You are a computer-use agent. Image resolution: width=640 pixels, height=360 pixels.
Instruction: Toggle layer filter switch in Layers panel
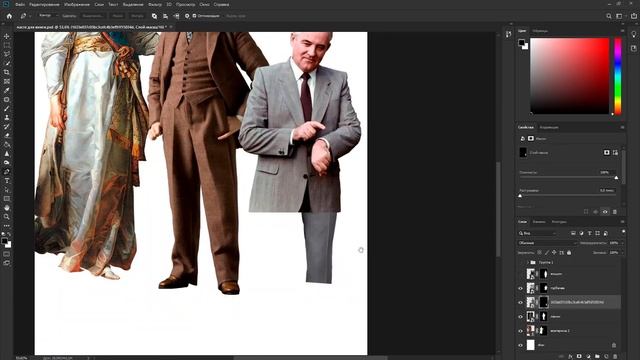coord(623,231)
